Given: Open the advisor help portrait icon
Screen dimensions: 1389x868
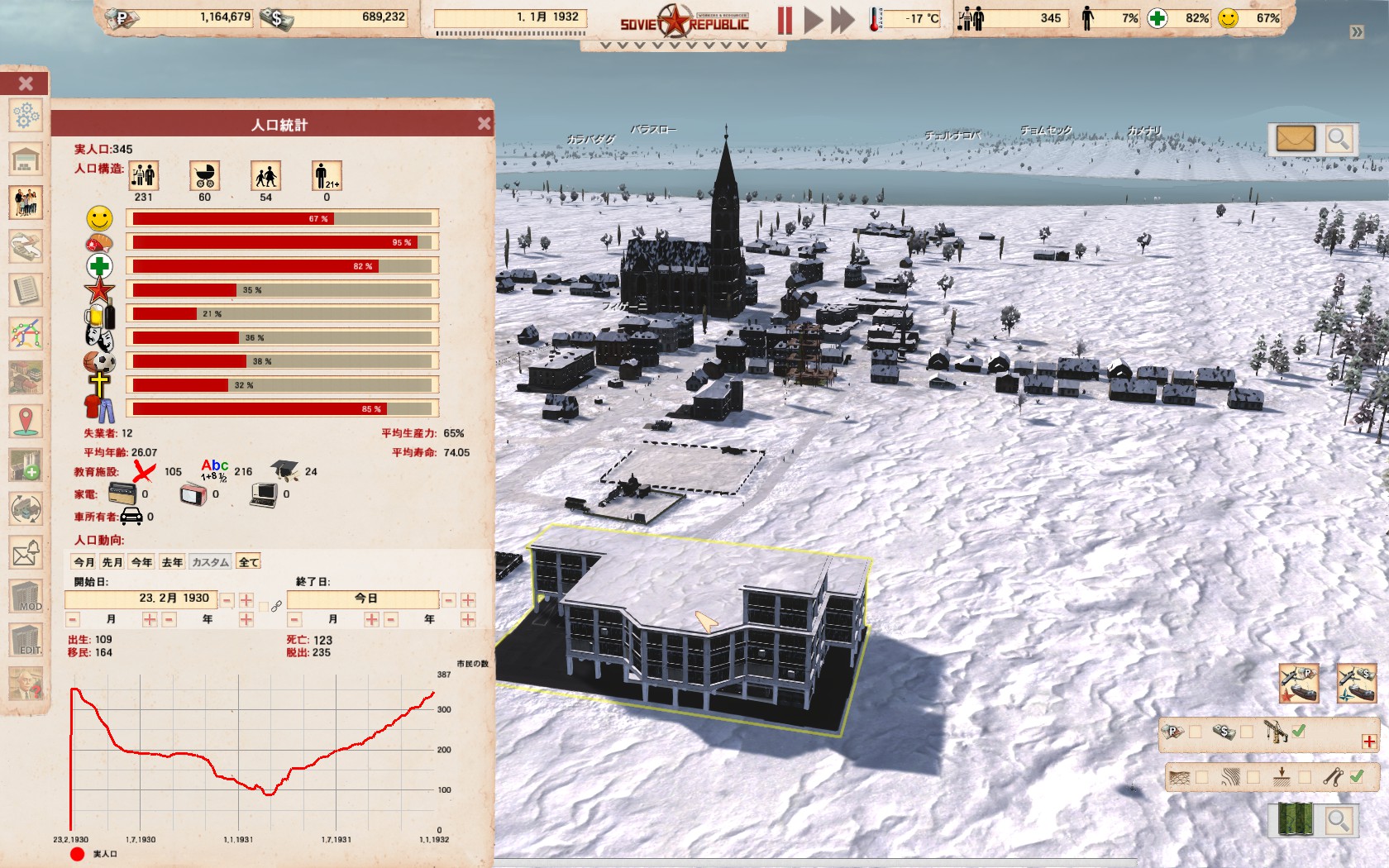Looking at the screenshot, I should click(x=26, y=684).
